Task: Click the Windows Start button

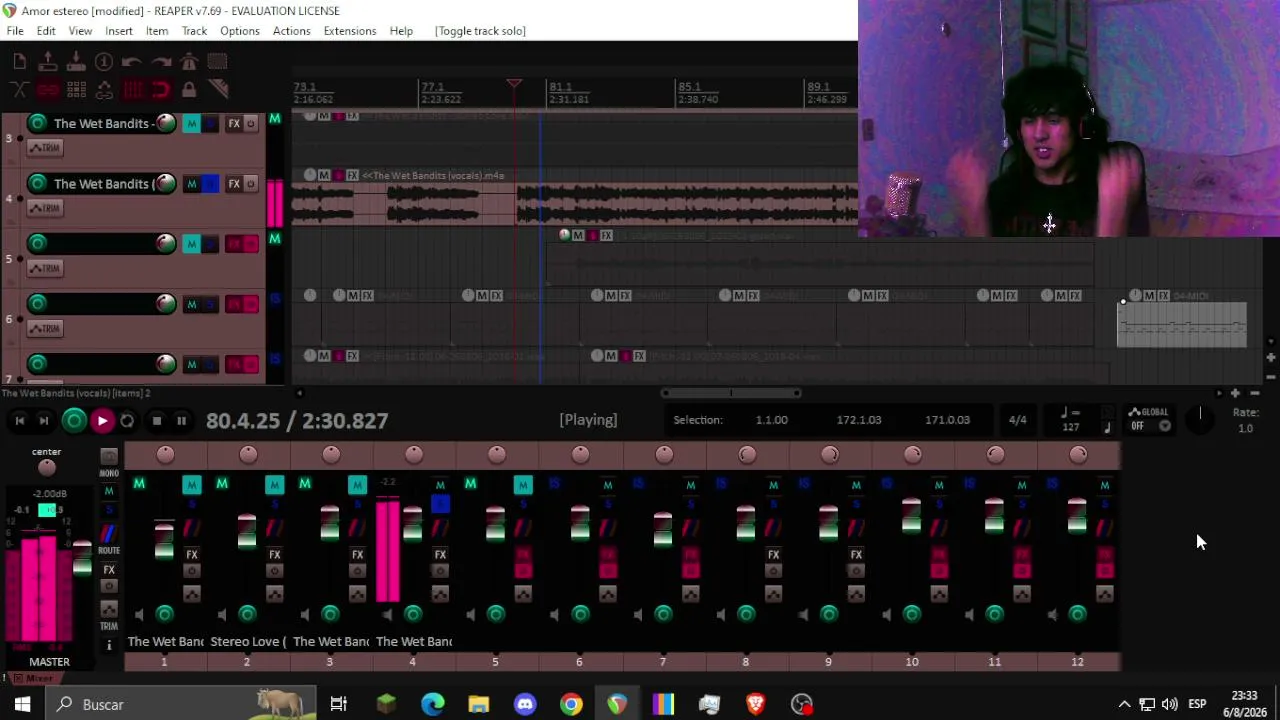Action: coord(22,704)
